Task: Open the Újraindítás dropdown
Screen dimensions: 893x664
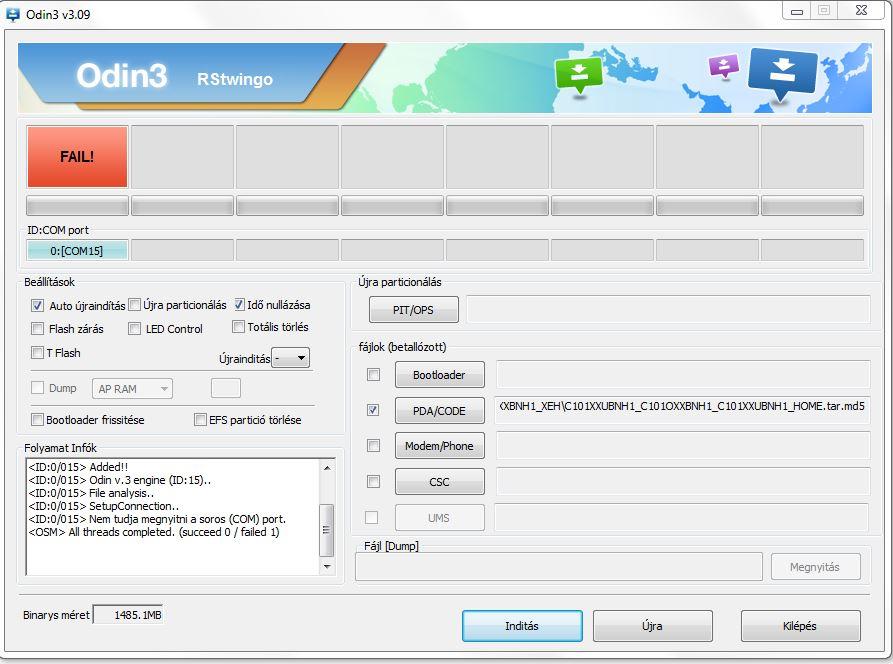Action: tap(290, 358)
